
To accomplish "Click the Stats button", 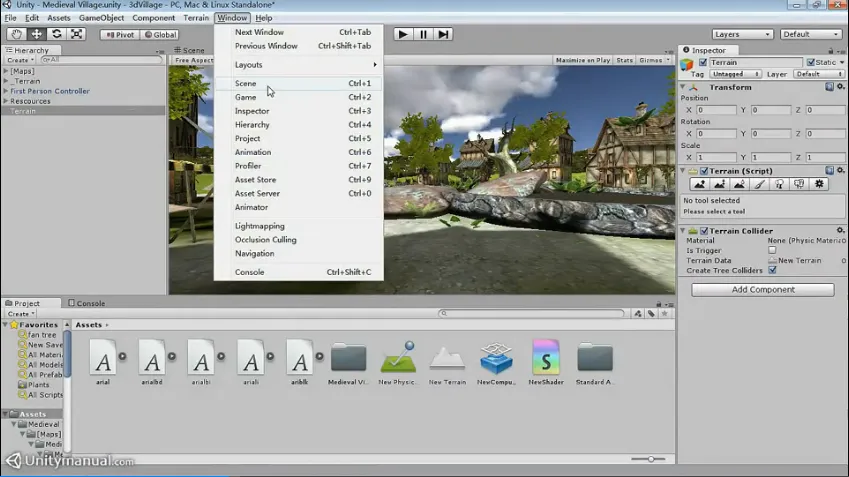I will 624,60.
